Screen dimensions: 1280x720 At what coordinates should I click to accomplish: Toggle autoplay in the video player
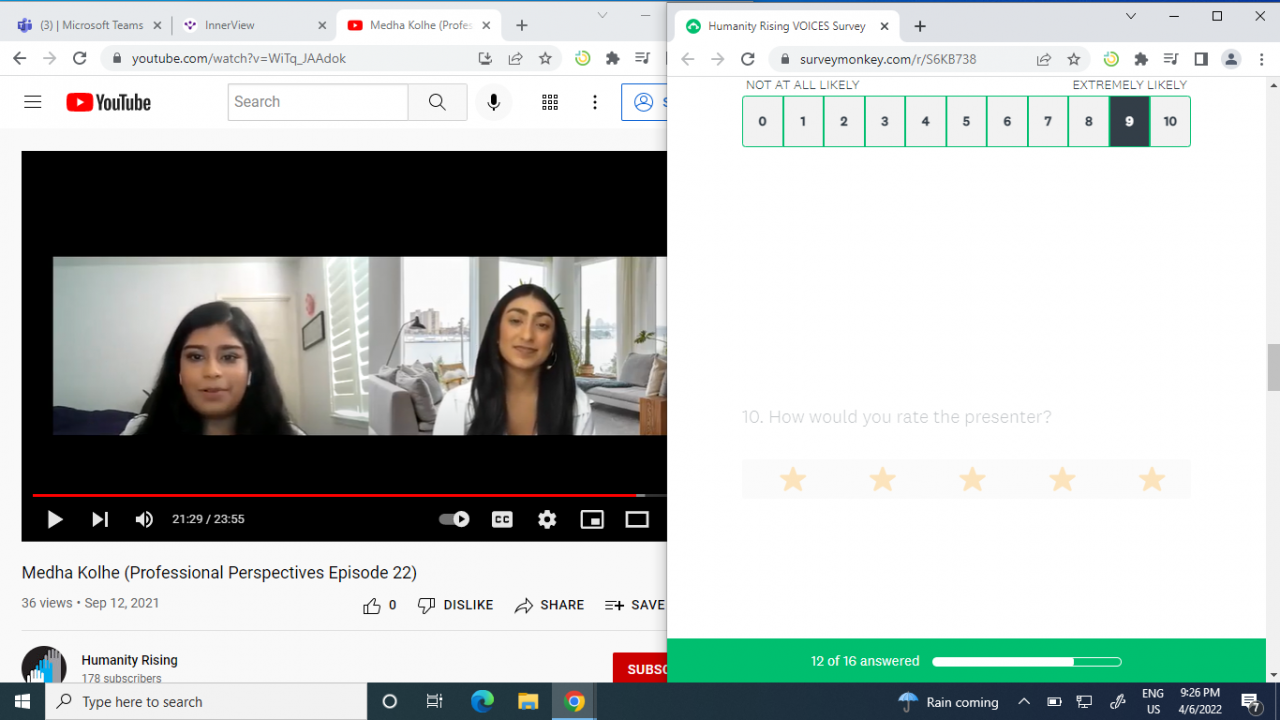pyautogui.click(x=454, y=519)
